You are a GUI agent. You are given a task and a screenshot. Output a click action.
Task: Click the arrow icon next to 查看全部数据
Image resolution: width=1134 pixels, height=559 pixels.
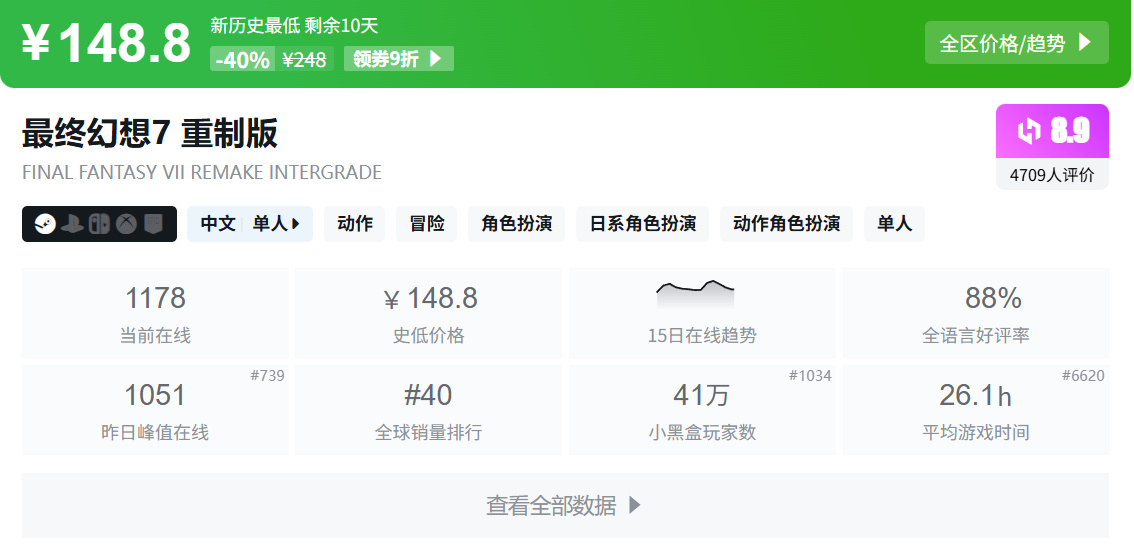pyautogui.click(x=634, y=505)
